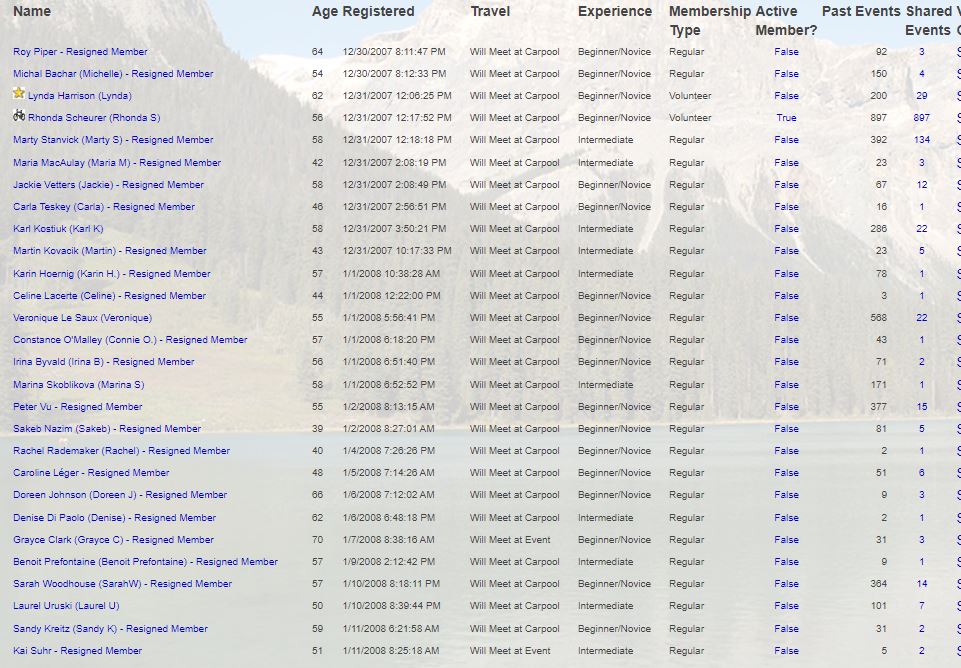Open Sandy Kreitz (Sandy K) profile link
Viewport: 961px width, 668px height.
coord(110,629)
